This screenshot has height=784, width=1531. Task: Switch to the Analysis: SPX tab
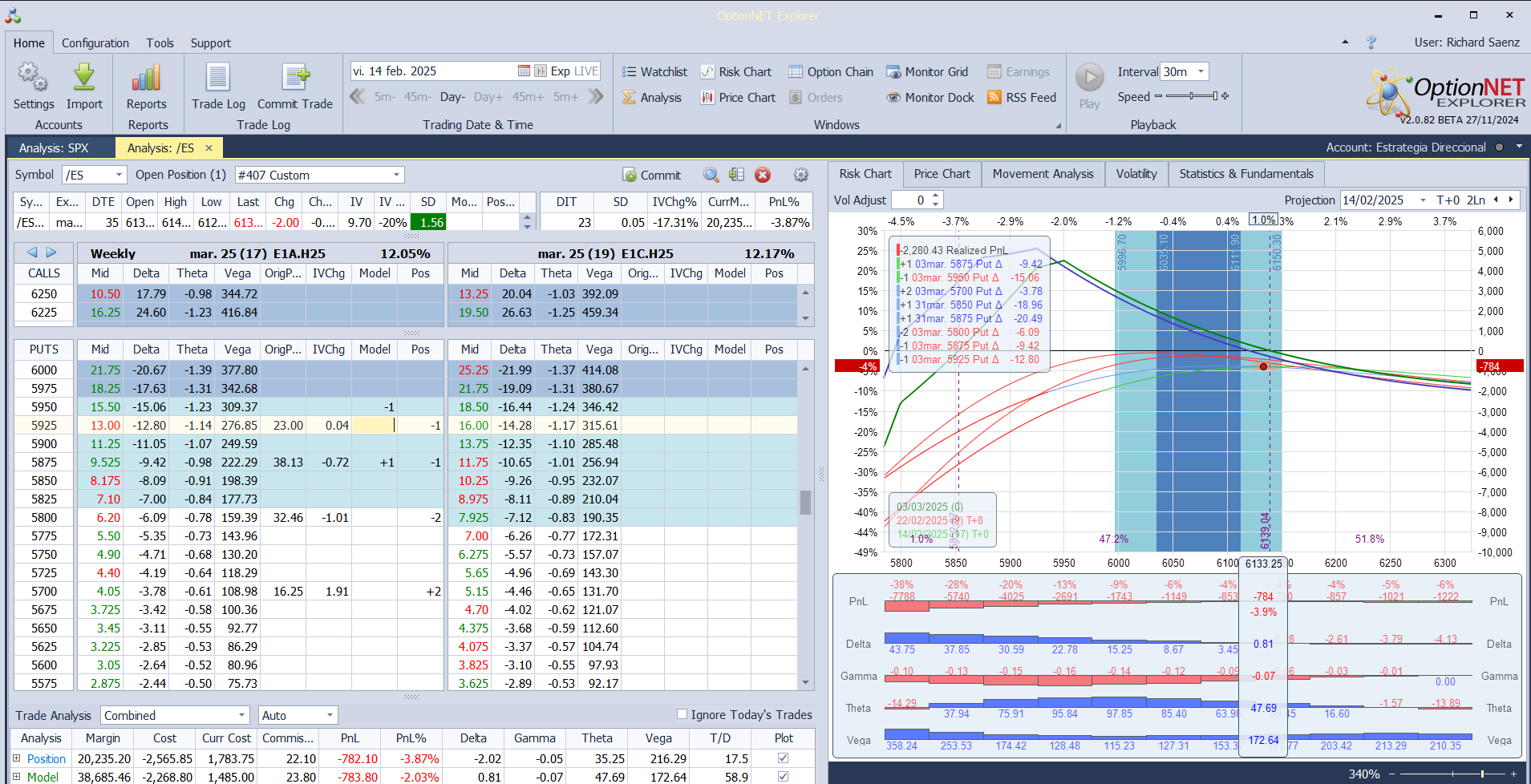point(54,148)
